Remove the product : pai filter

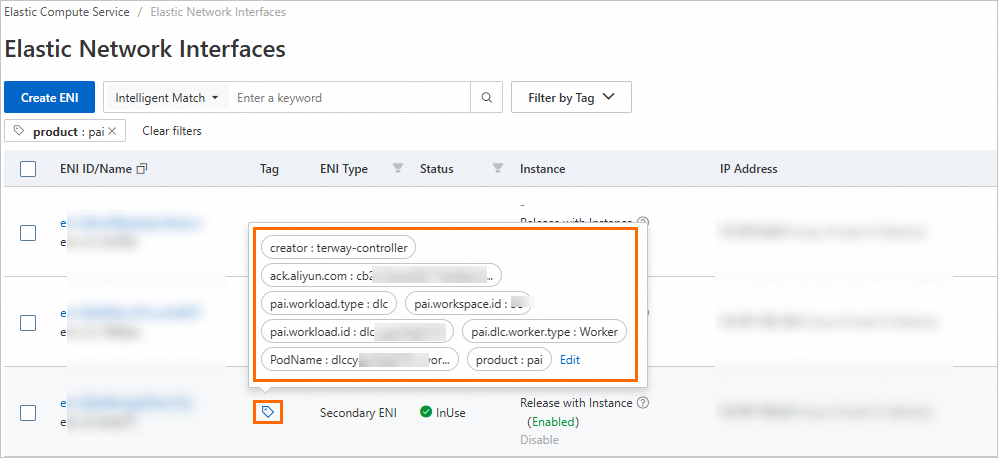(112, 130)
